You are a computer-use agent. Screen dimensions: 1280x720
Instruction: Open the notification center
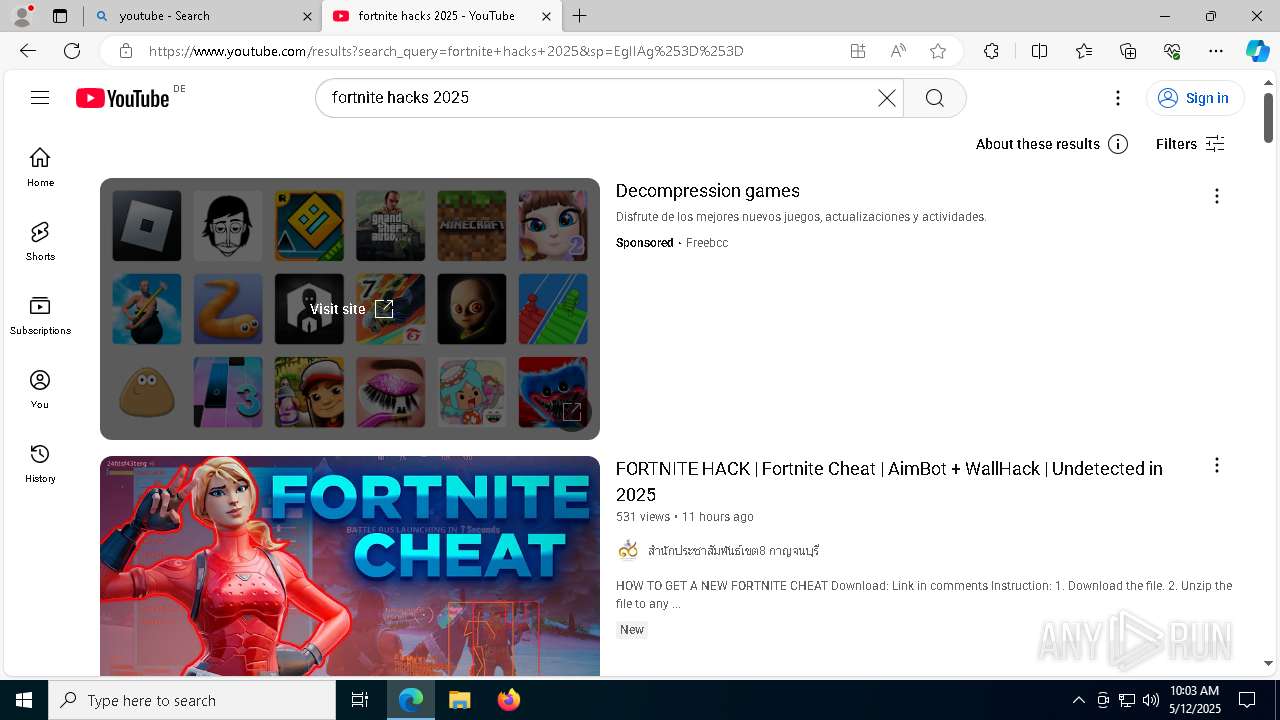(1247, 700)
